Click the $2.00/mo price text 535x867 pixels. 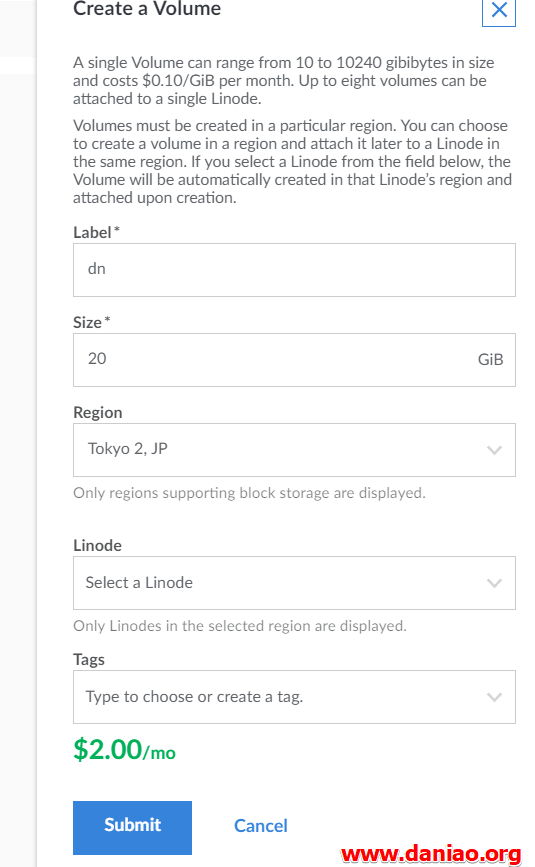[124, 750]
